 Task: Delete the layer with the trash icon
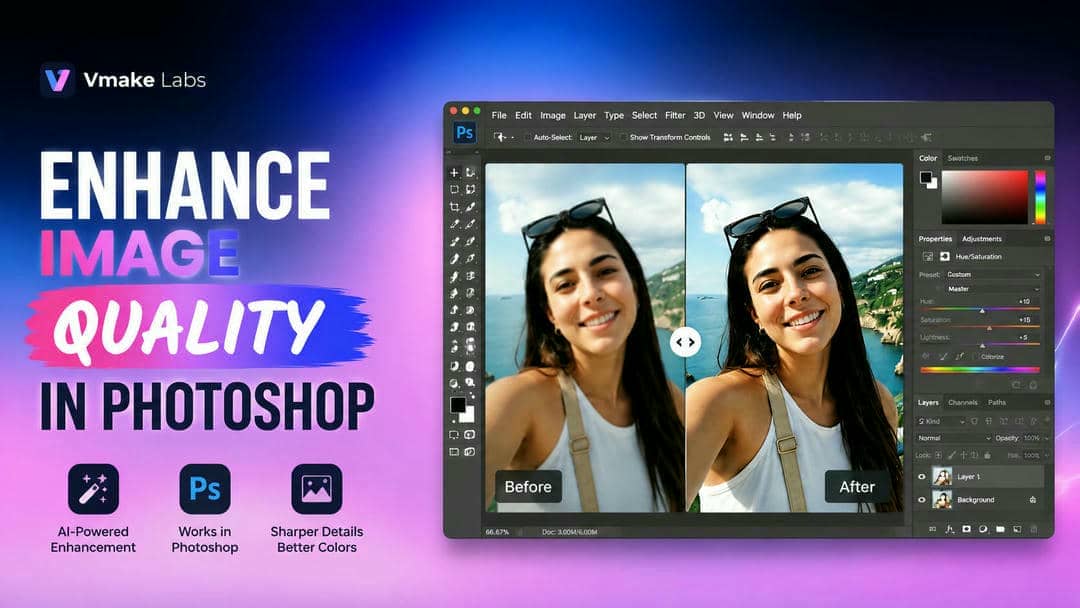pyautogui.click(x=1034, y=529)
